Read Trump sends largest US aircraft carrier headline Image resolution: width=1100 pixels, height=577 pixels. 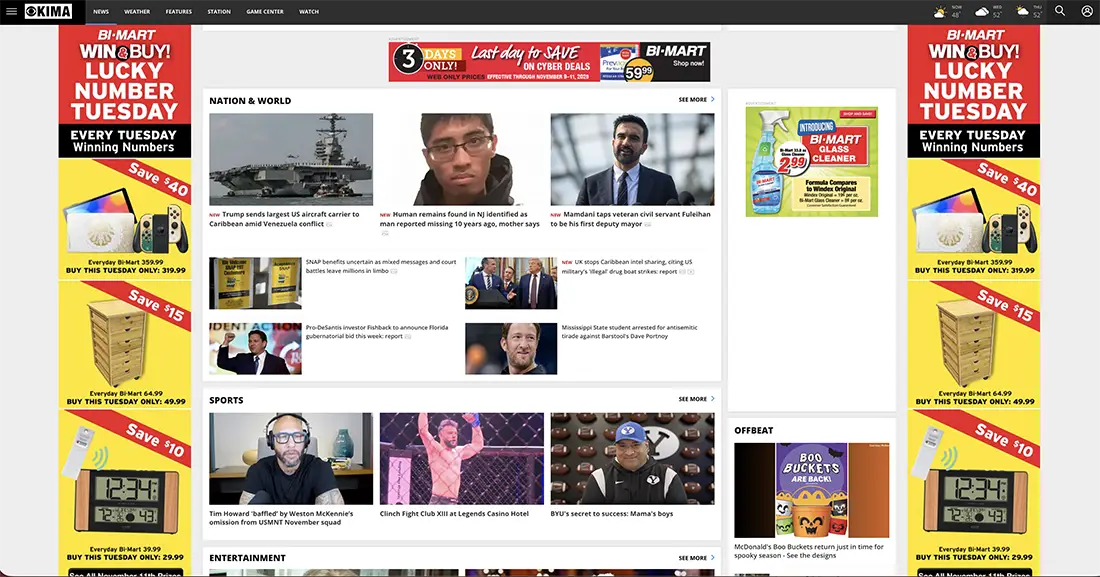[x=284, y=219]
